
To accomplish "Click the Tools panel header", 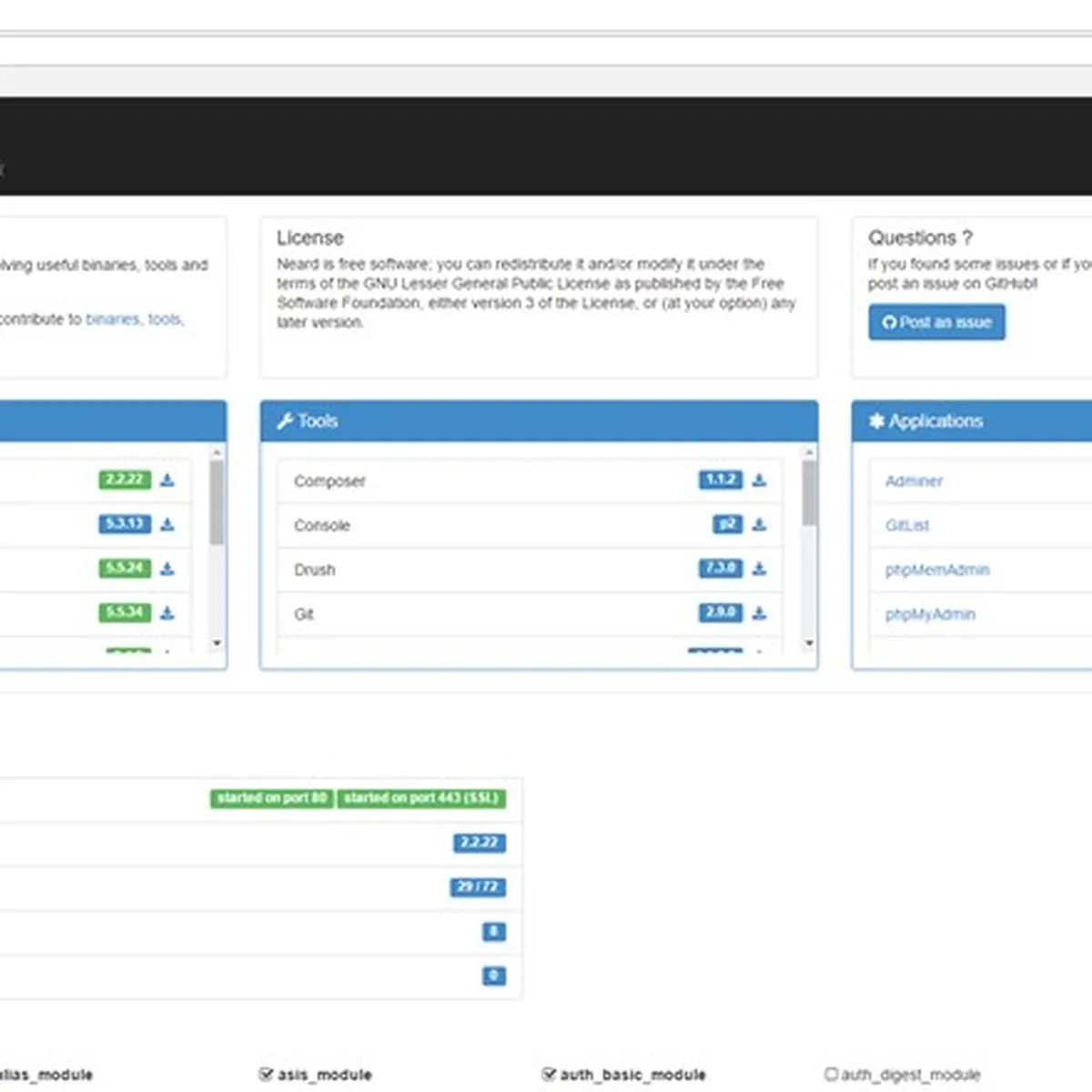I will [539, 421].
